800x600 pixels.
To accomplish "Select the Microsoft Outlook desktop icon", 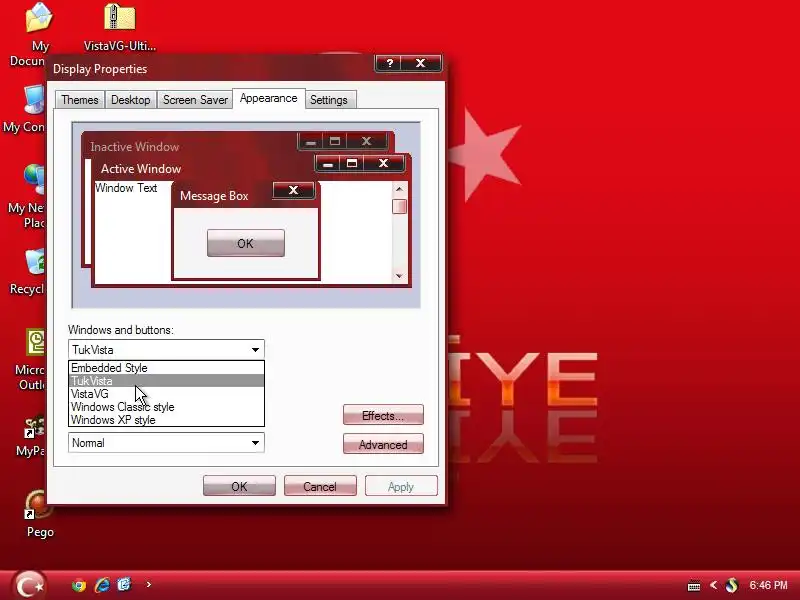I will [34, 342].
